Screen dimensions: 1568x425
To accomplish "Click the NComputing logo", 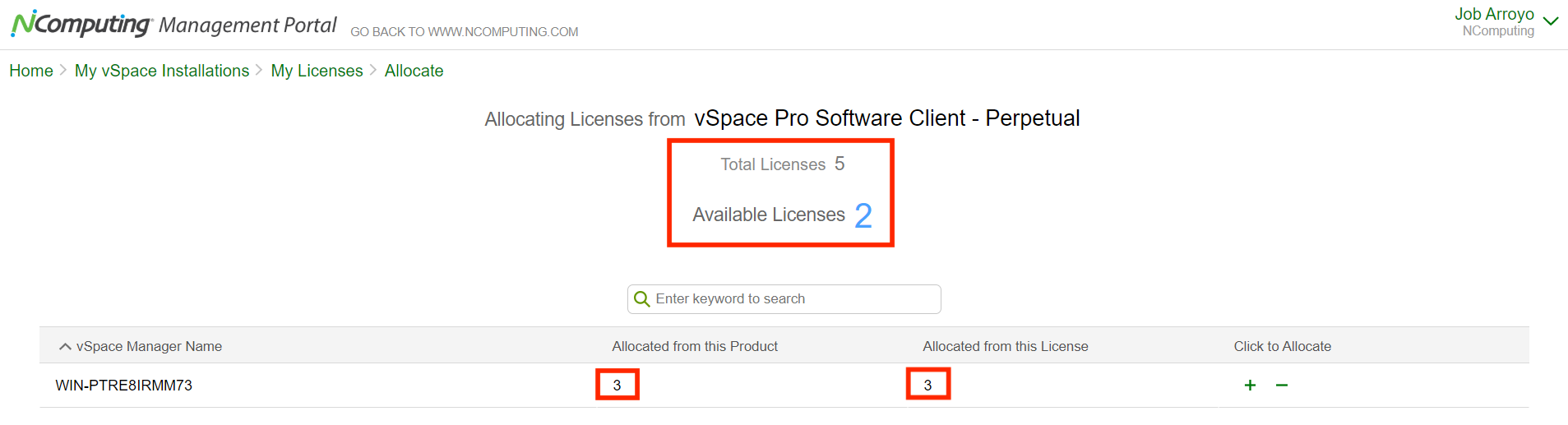I will [x=81, y=24].
